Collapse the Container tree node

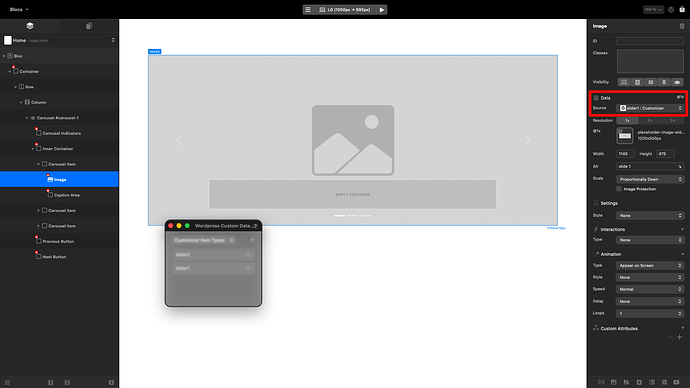coord(10,71)
